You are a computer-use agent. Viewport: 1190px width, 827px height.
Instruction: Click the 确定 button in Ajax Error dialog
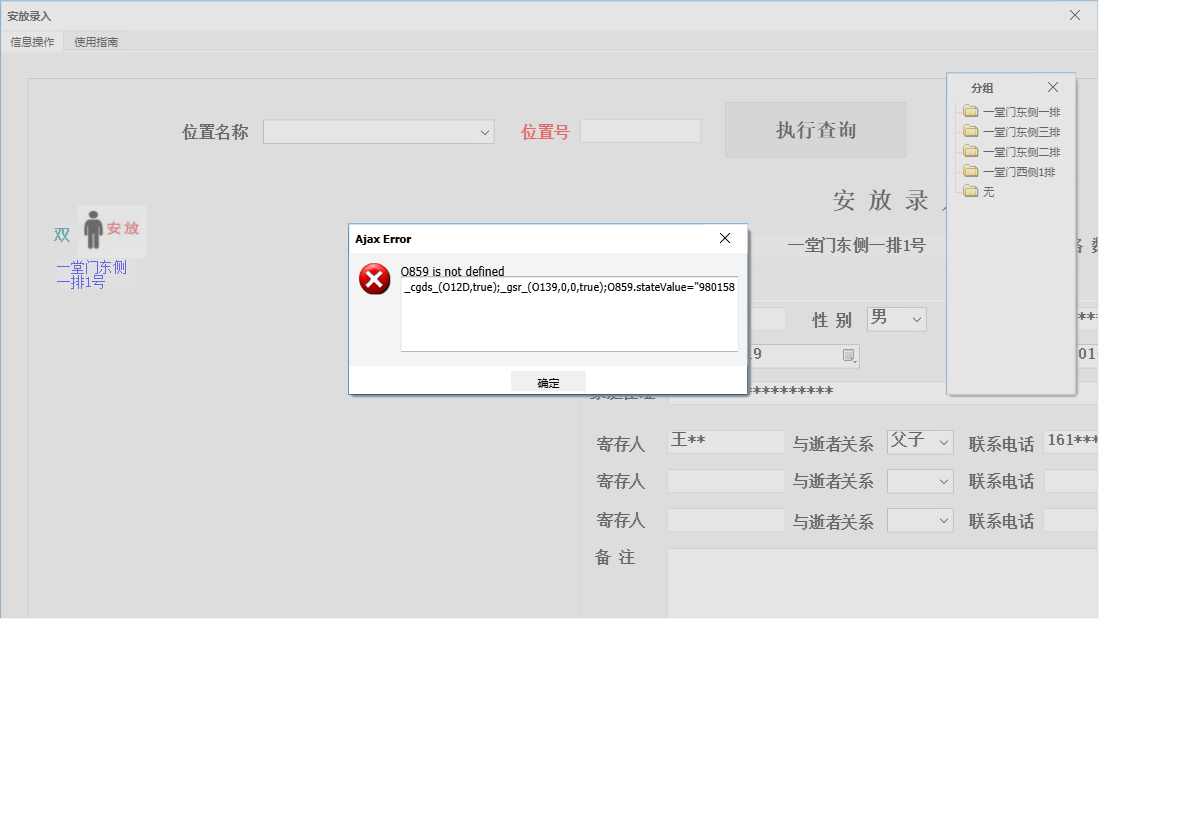click(548, 382)
